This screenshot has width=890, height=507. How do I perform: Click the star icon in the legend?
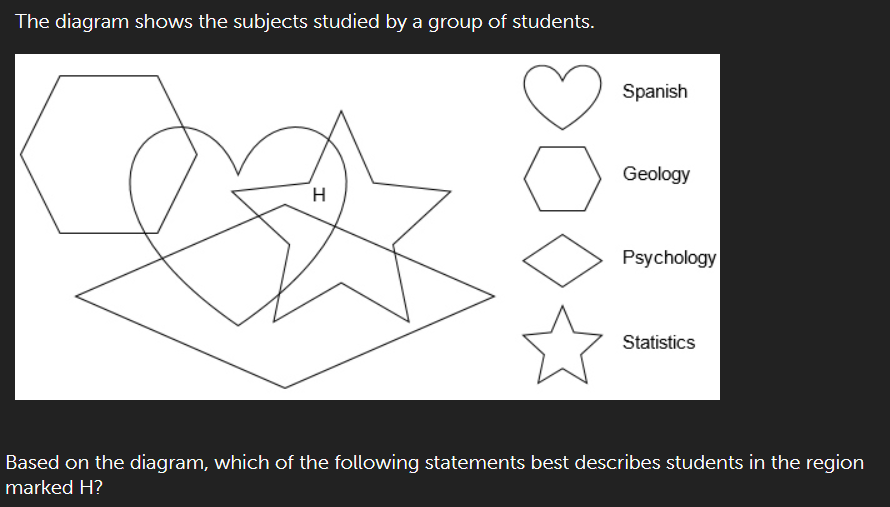click(x=562, y=345)
